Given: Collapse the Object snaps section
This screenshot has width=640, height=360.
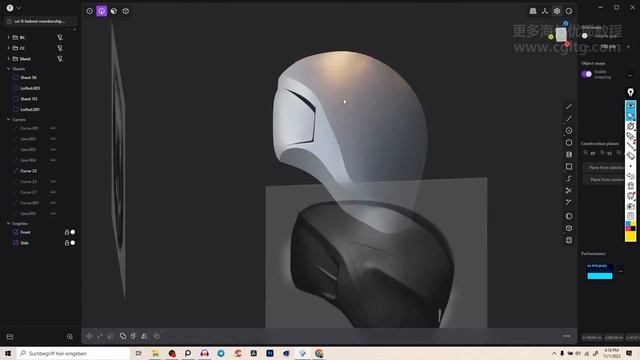Looking at the screenshot, I should tap(630, 76).
